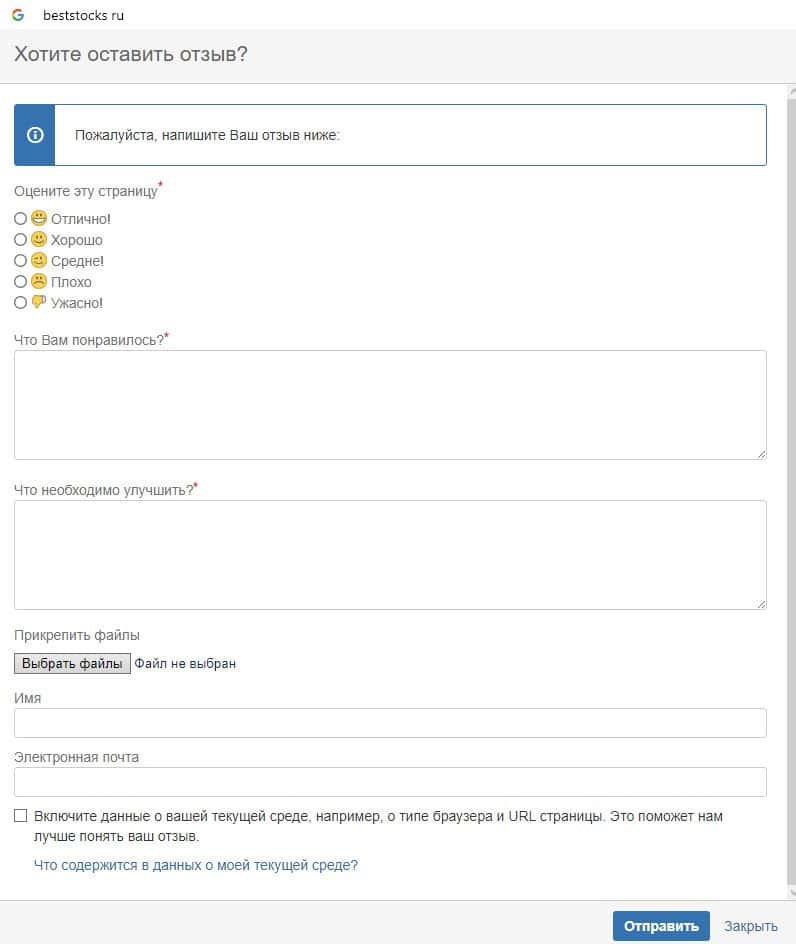Click the Google favicon in the tab

[x=18, y=15]
